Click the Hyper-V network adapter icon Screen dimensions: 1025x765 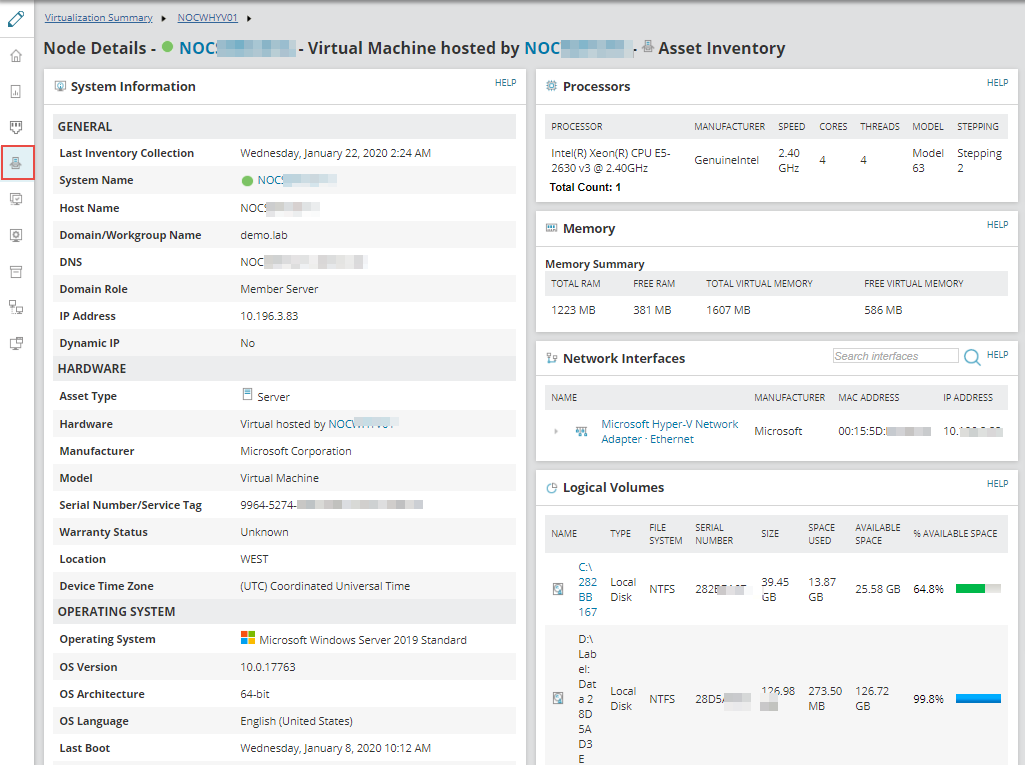coord(581,431)
